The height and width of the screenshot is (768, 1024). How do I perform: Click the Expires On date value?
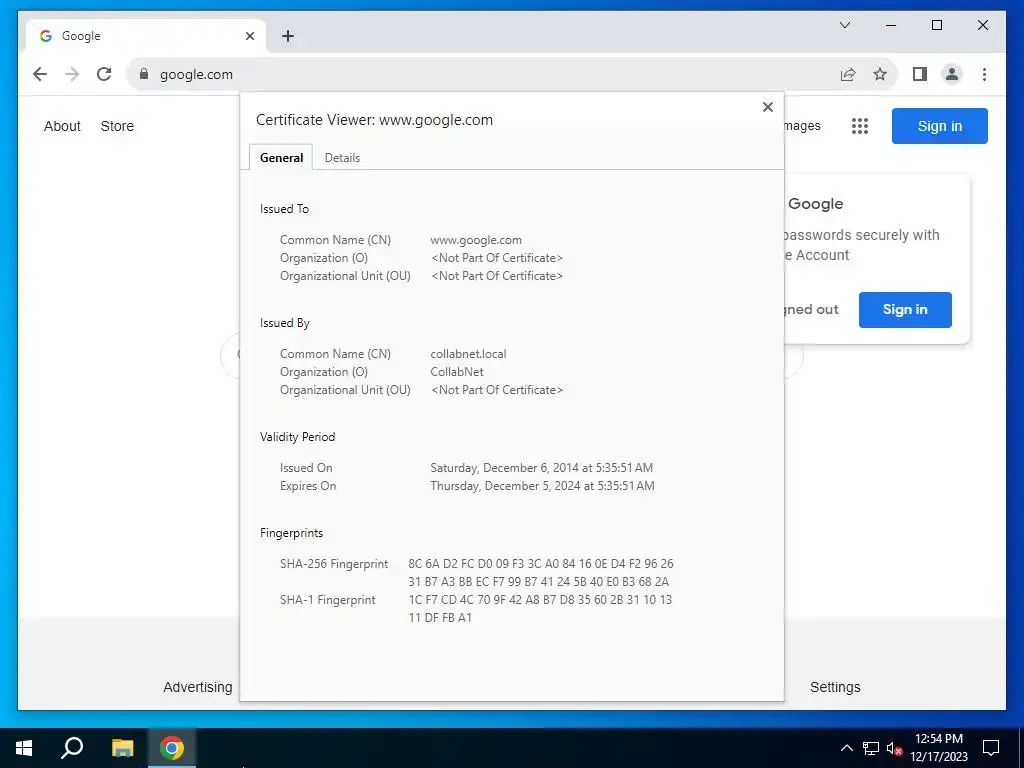pos(542,486)
